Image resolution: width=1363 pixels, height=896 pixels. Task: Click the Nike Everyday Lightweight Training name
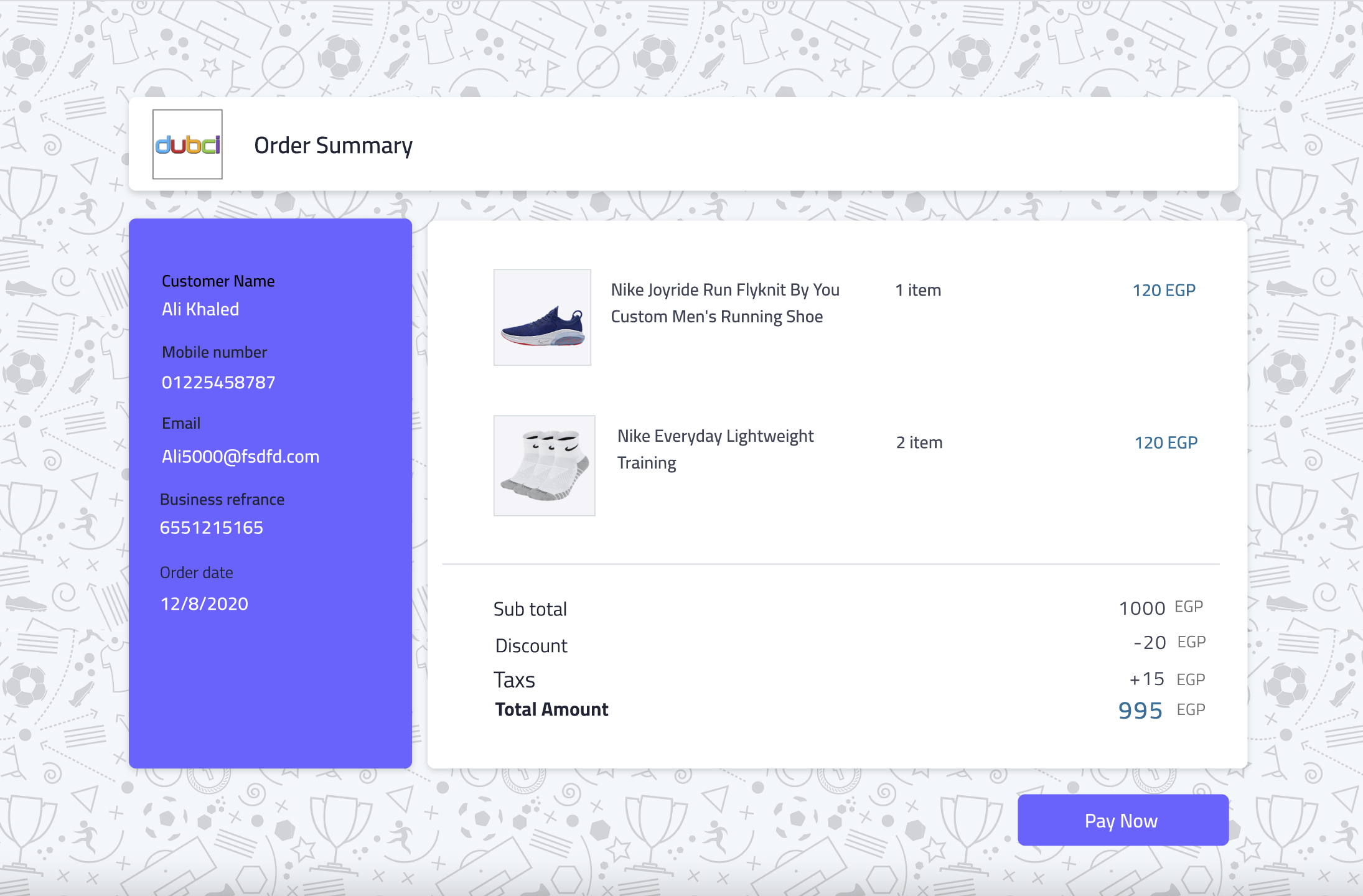pos(715,449)
